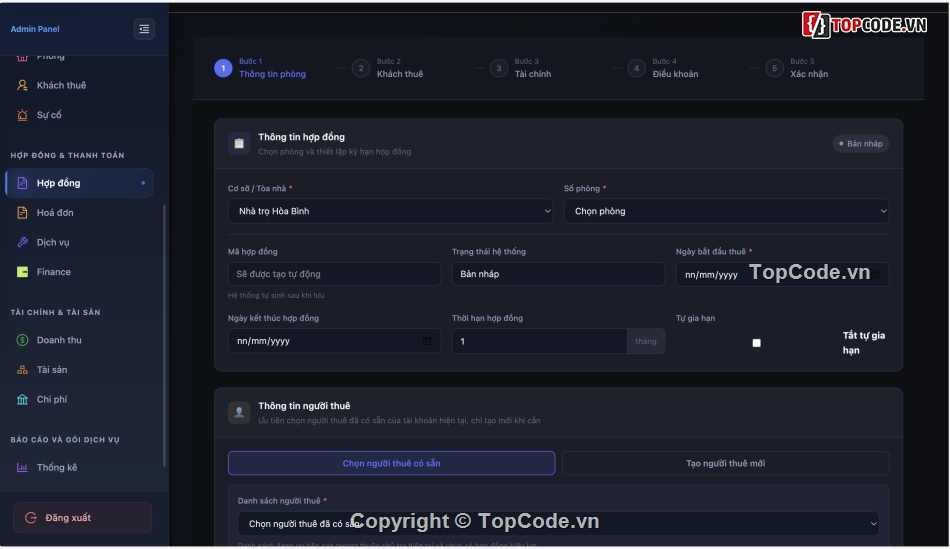Click the sidebar vertical scrollbar
The height and width of the screenshot is (549, 950).
pyautogui.click(x=164, y=336)
